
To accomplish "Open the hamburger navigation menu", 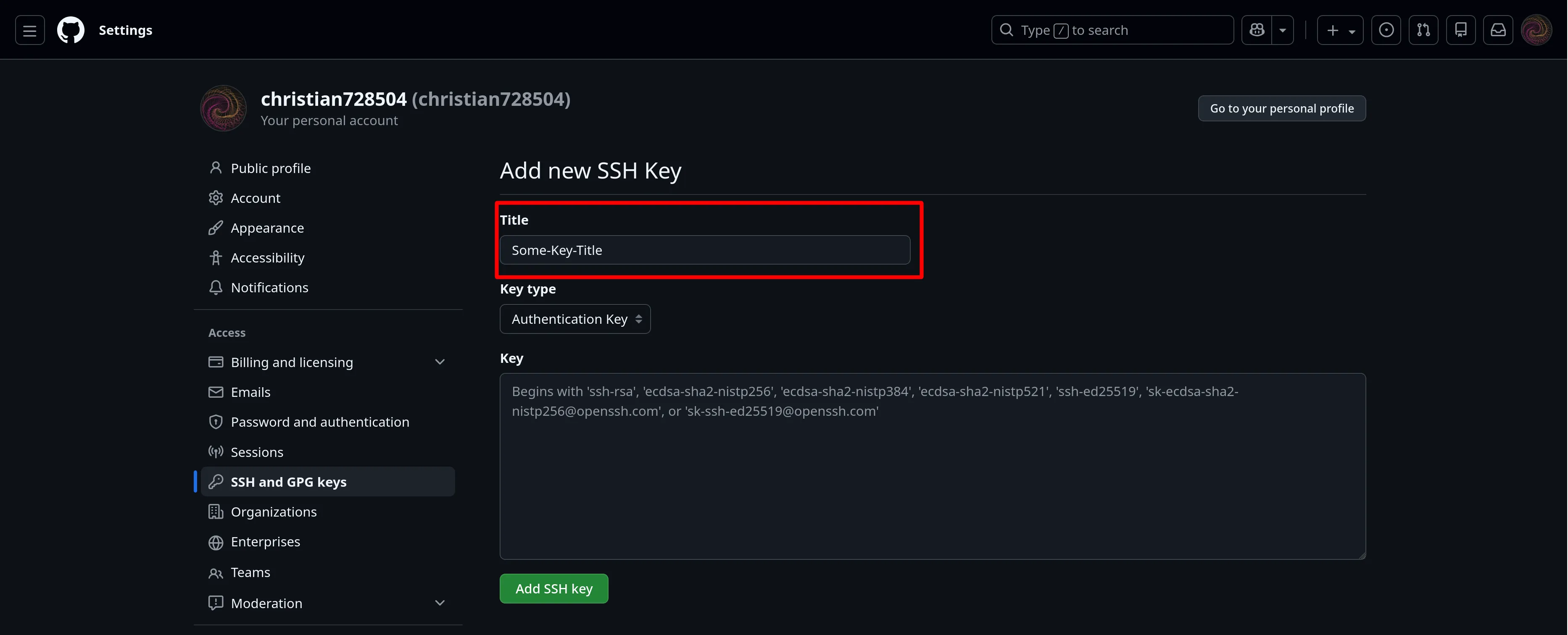I will pos(30,30).
